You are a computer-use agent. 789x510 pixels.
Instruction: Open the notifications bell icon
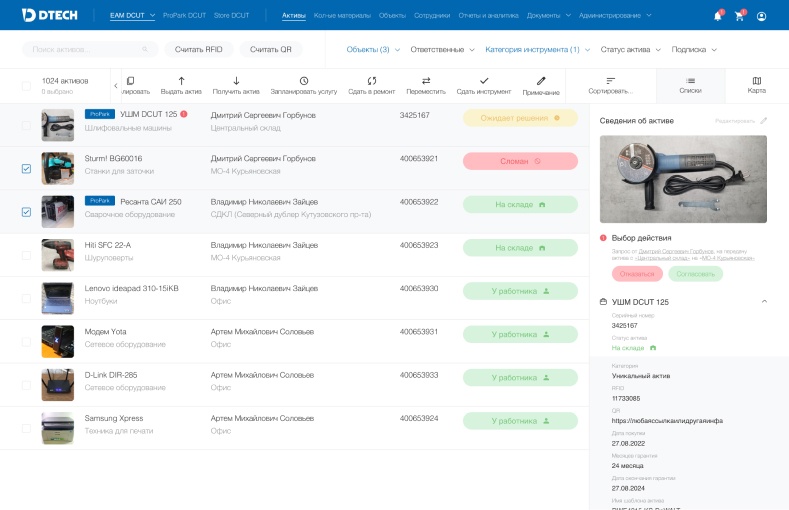pyautogui.click(x=717, y=16)
